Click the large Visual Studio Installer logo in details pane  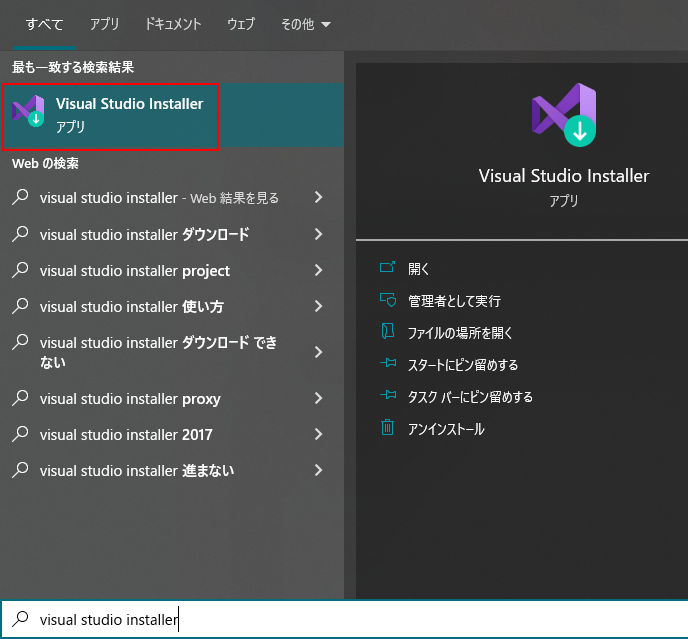564,112
